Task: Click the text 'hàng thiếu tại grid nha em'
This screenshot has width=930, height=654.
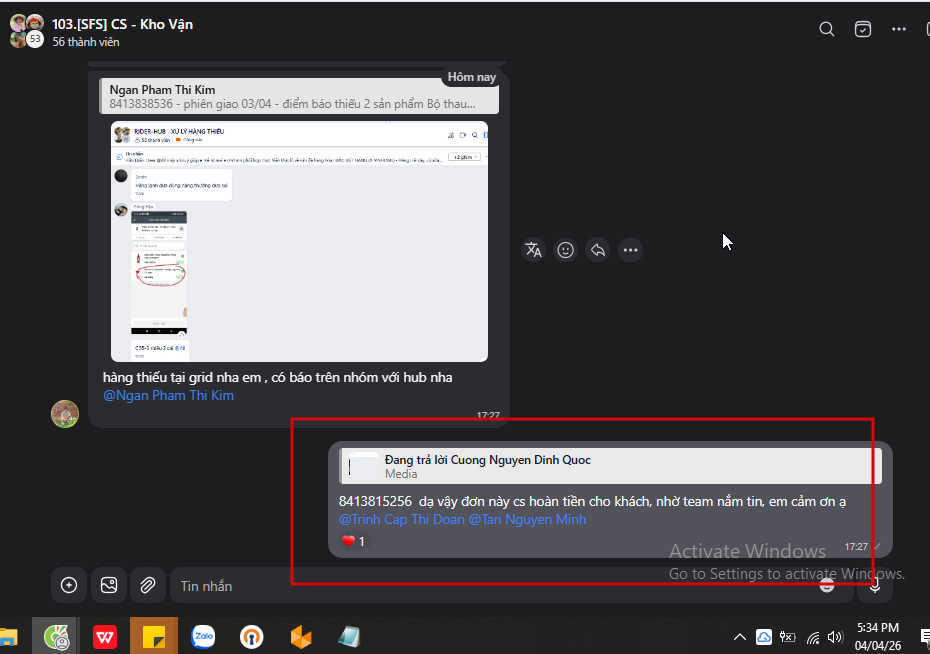Action: [182, 378]
